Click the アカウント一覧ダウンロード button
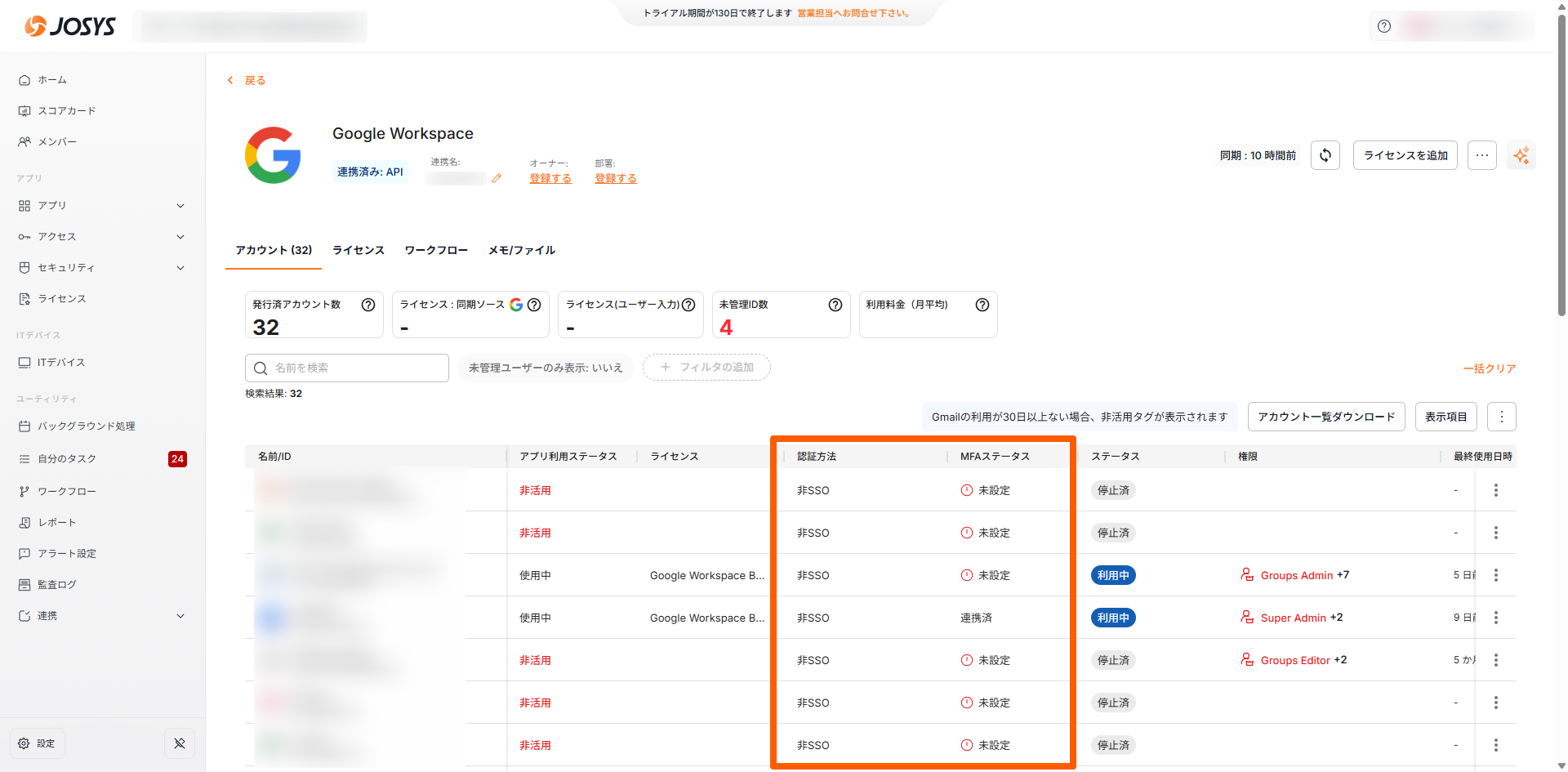Image resolution: width=1568 pixels, height=772 pixels. coord(1326,417)
